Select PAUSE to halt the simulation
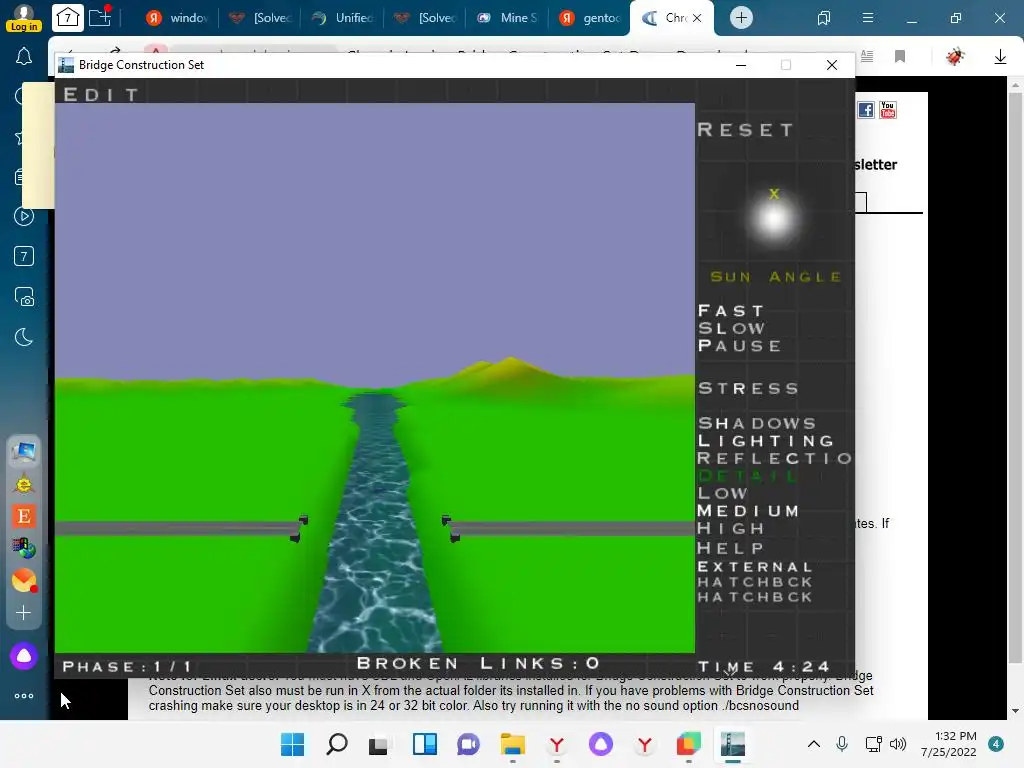 point(739,345)
